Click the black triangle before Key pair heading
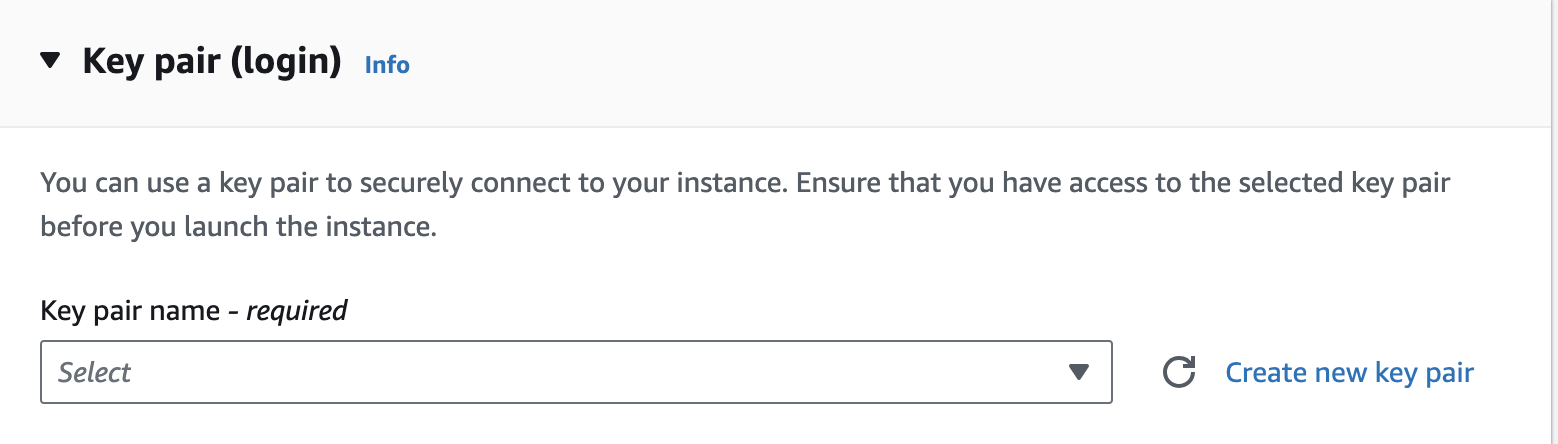The image size is (1558, 444). 50,62
